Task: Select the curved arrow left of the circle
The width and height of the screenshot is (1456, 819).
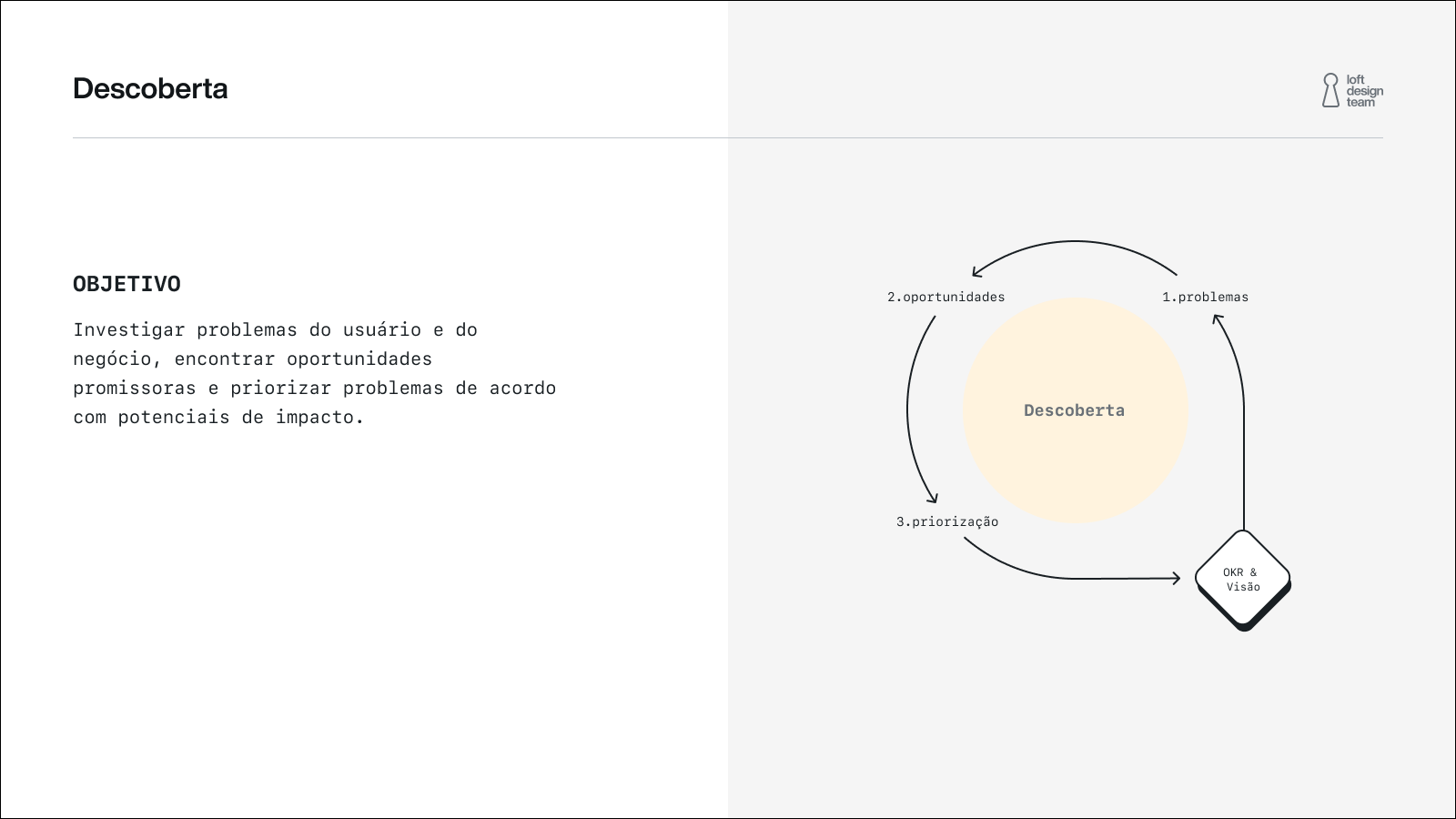Action: (908, 409)
